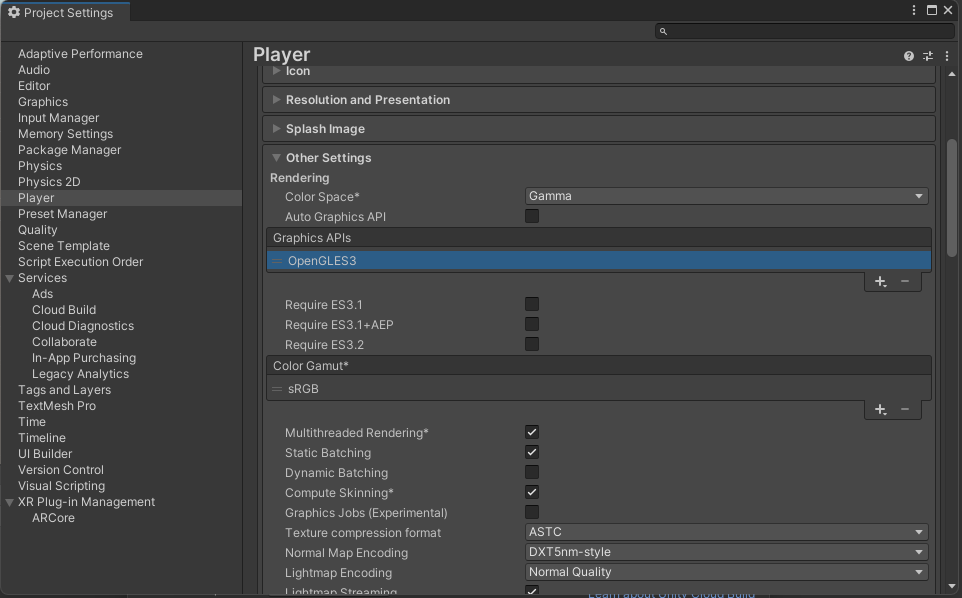Open Adaptive Performance settings
This screenshot has width=962, height=598.
click(80, 54)
